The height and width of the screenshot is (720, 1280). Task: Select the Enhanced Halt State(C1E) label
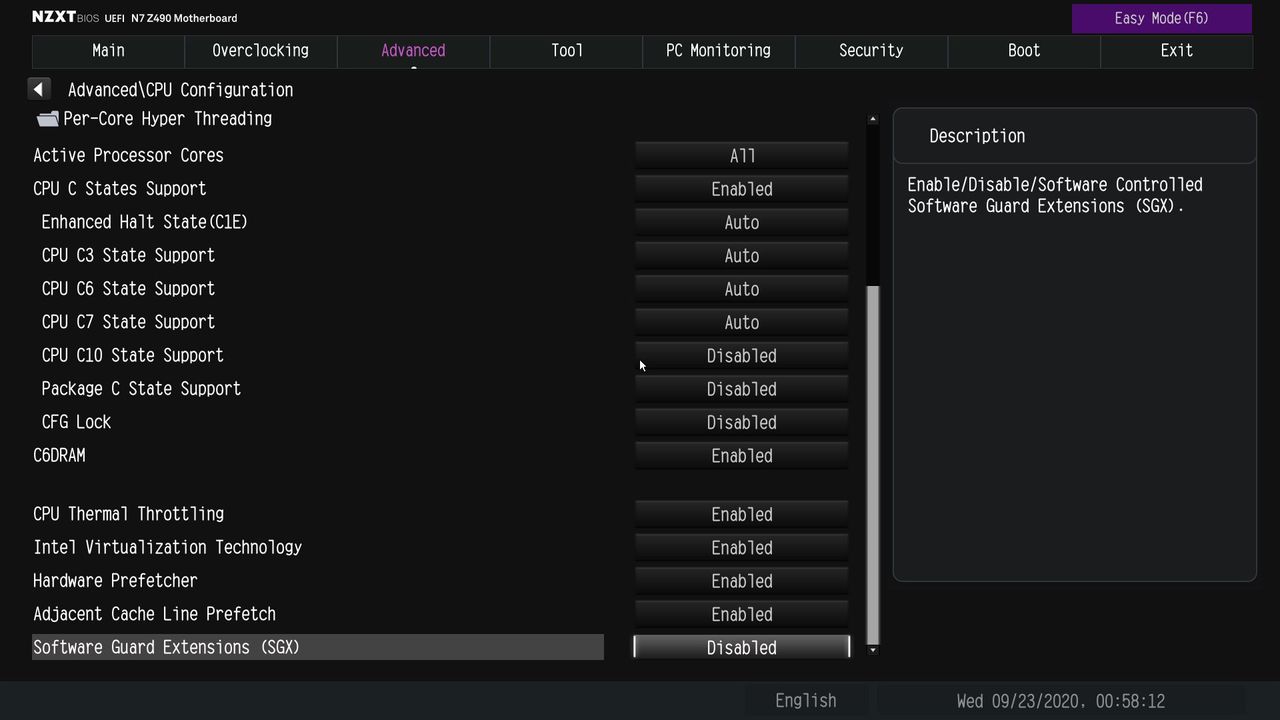tap(145, 222)
